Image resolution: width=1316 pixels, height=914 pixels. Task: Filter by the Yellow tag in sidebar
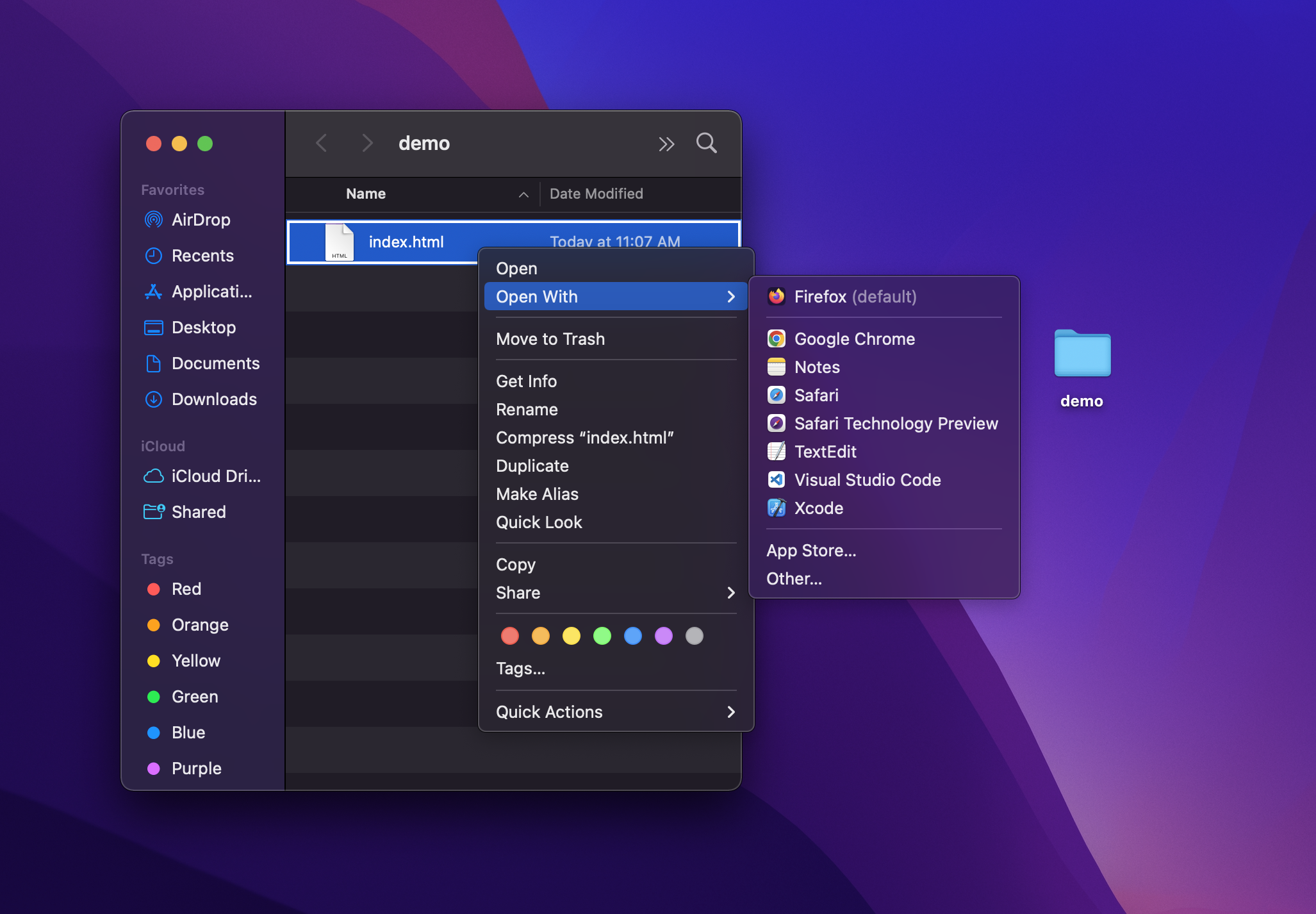(203, 661)
